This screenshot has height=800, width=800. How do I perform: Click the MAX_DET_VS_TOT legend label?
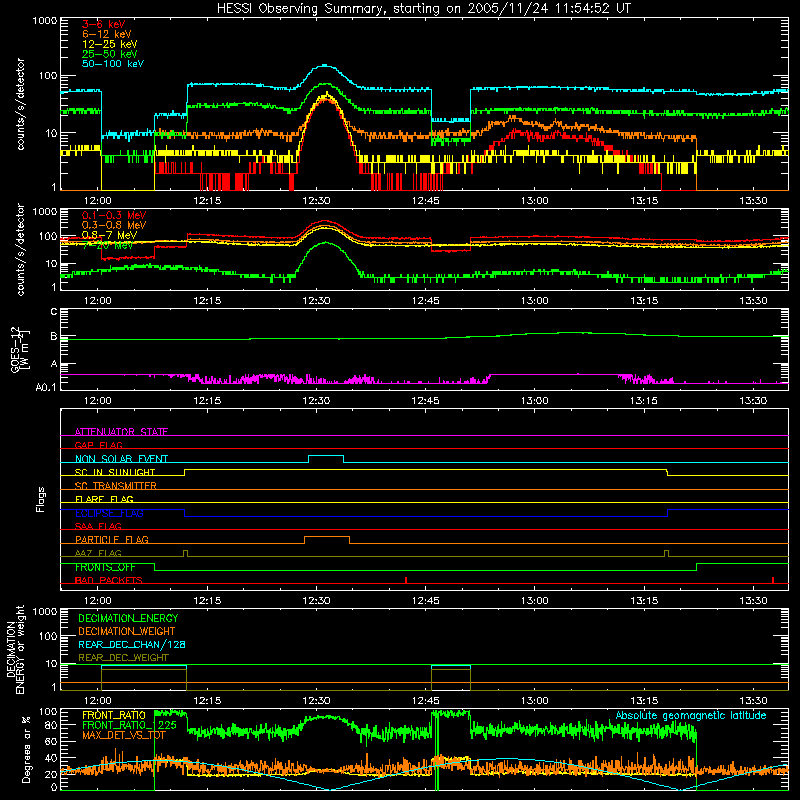[x=123, y=735]
